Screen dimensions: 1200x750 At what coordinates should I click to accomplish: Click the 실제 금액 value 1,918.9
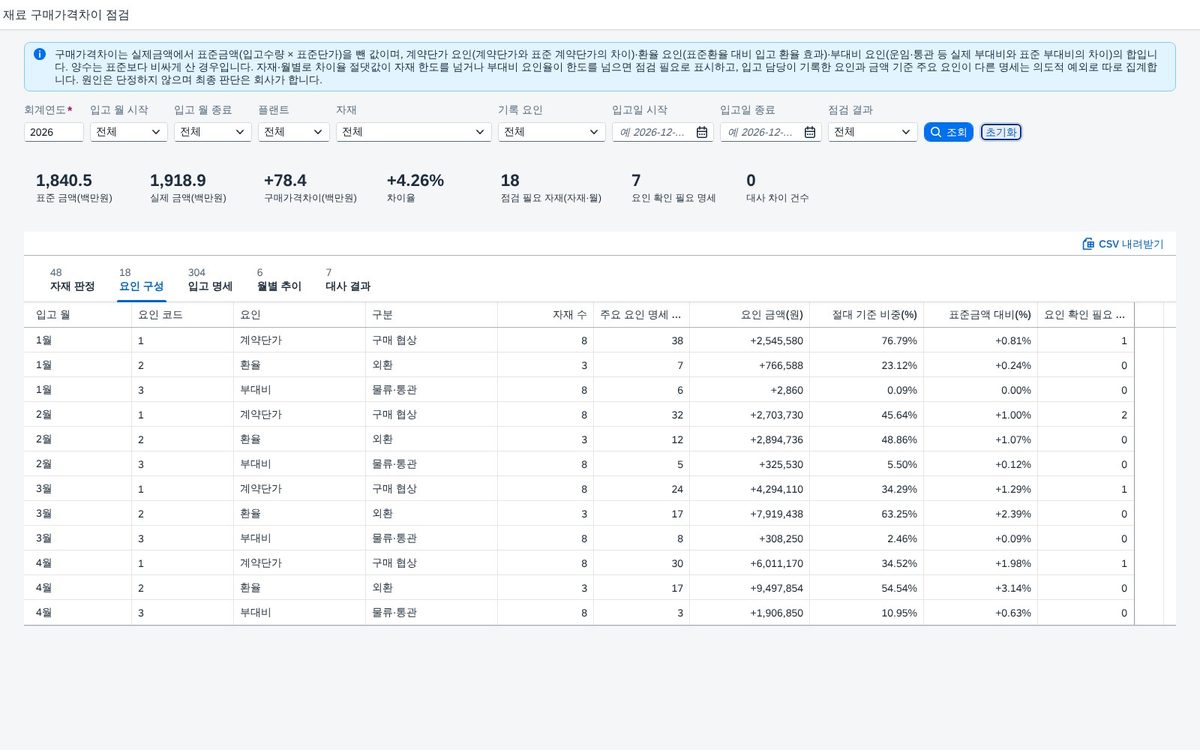pyautogui.click(x=178, y=180)
